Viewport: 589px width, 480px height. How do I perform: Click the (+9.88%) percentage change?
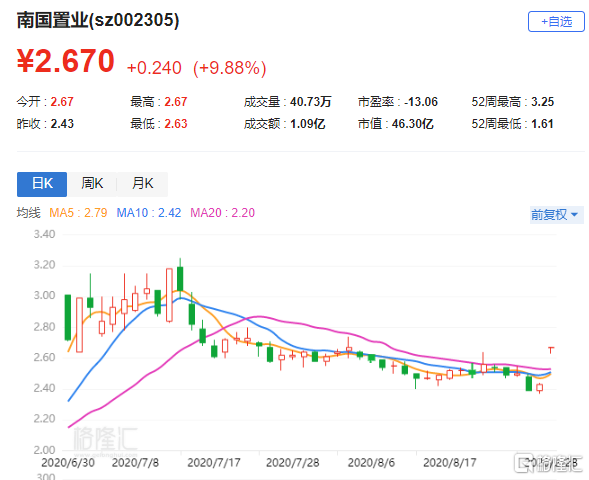230,68
